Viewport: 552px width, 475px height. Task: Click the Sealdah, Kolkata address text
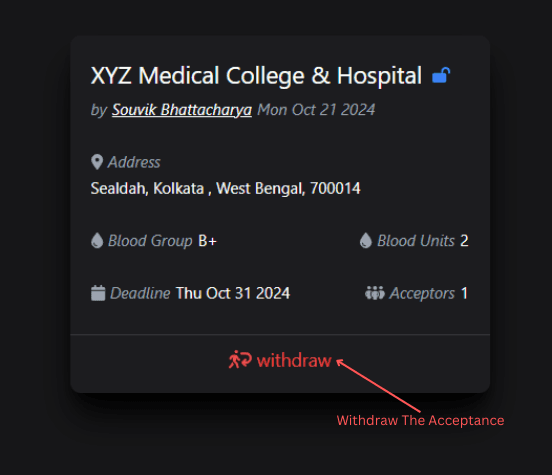click(226, 188)
